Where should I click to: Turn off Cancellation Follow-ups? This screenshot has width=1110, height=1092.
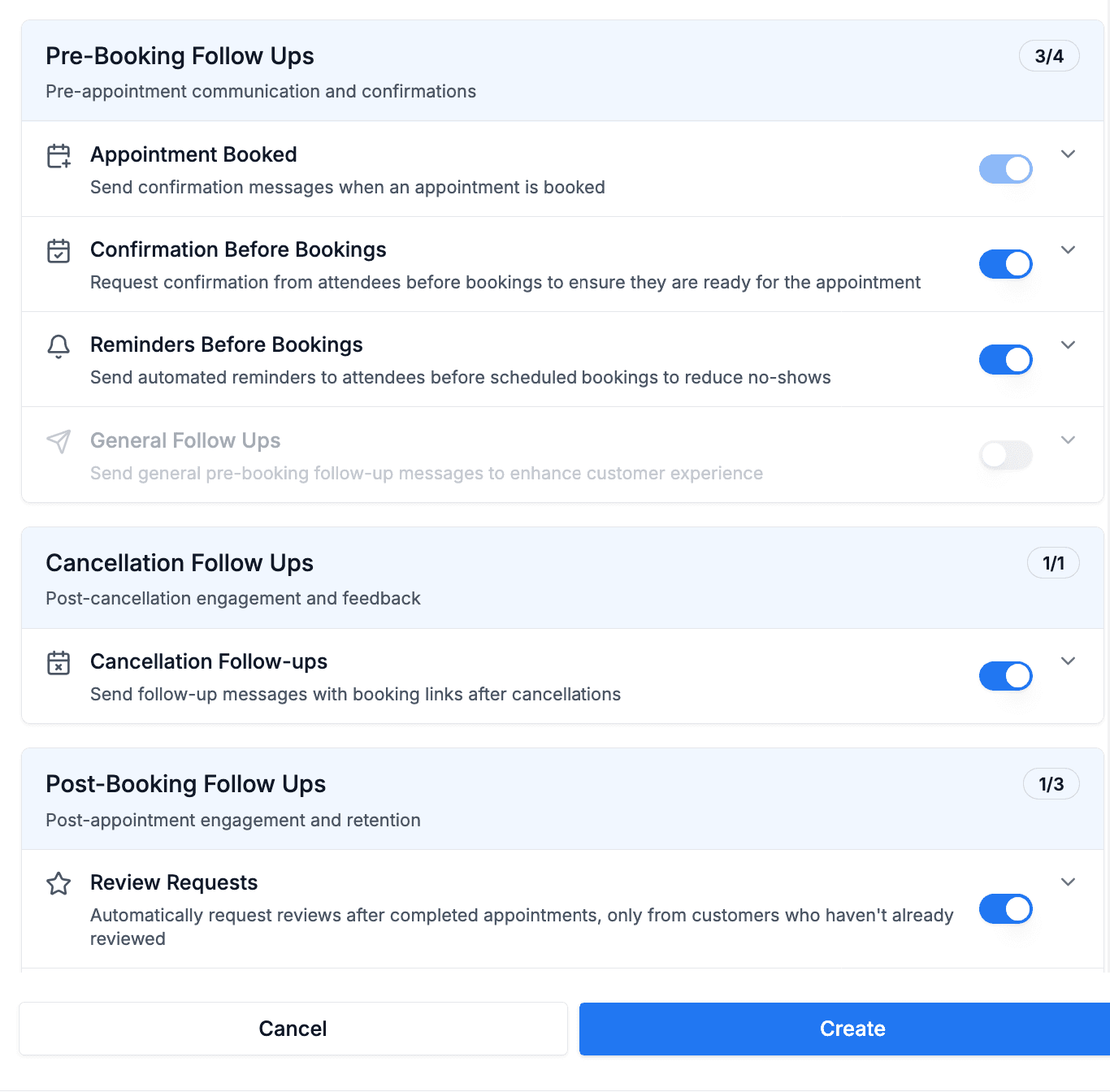click(1005, 675)
